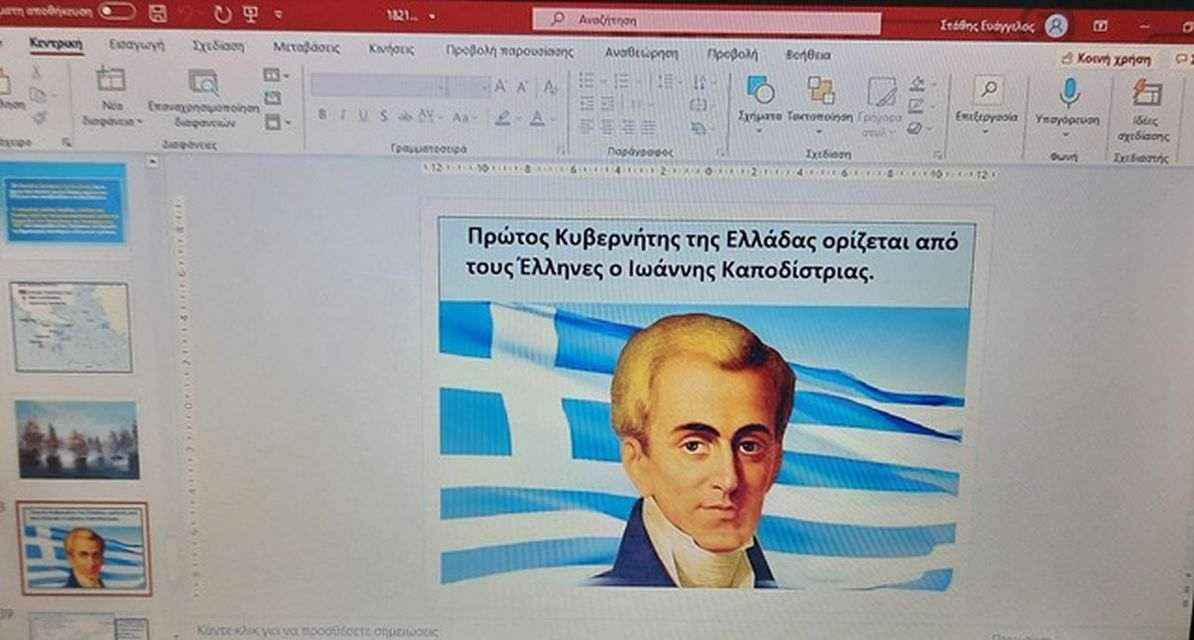Toggle Italic formatting

[x=343, y=116]
